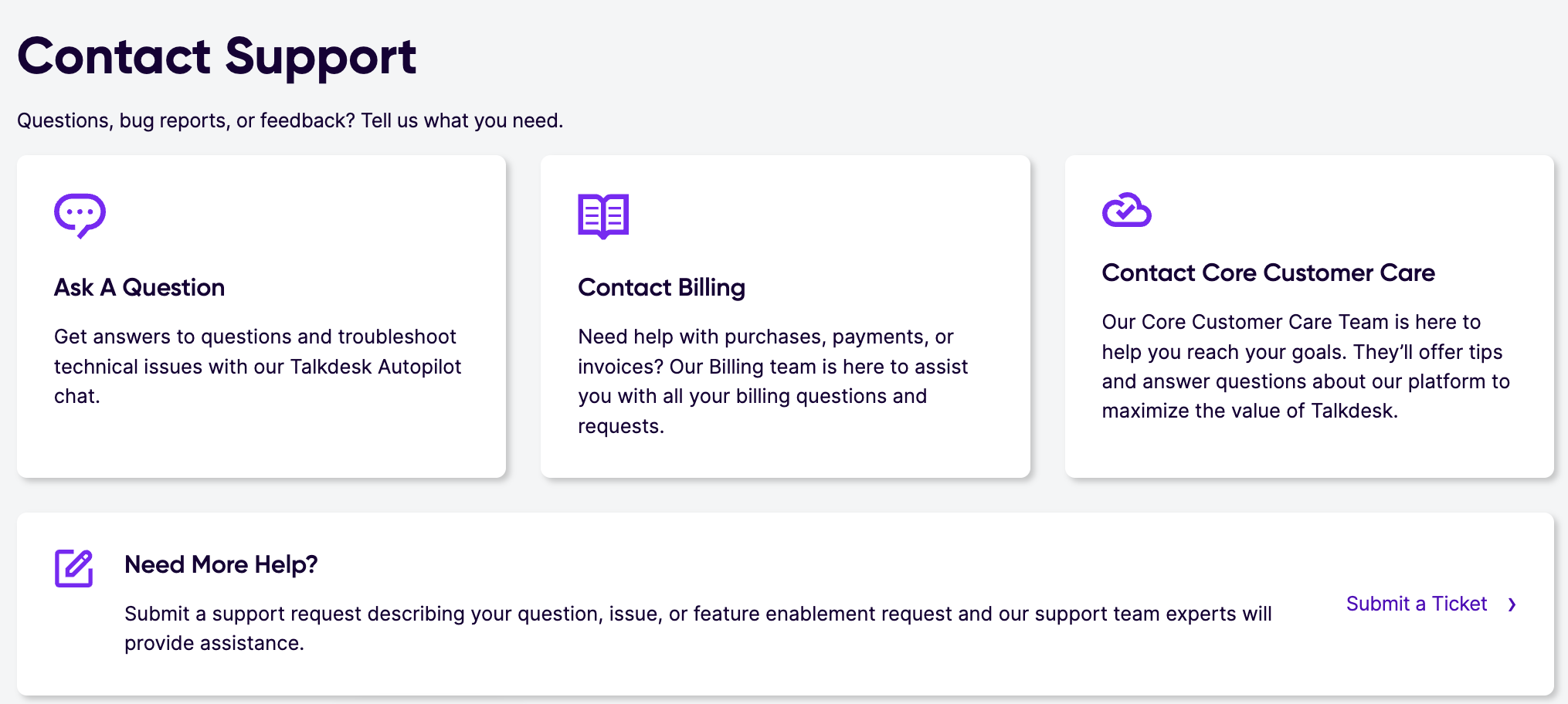Click the Contact Support heading
1568x704 pixels.
pyautogui.click(x=217, y=56)
